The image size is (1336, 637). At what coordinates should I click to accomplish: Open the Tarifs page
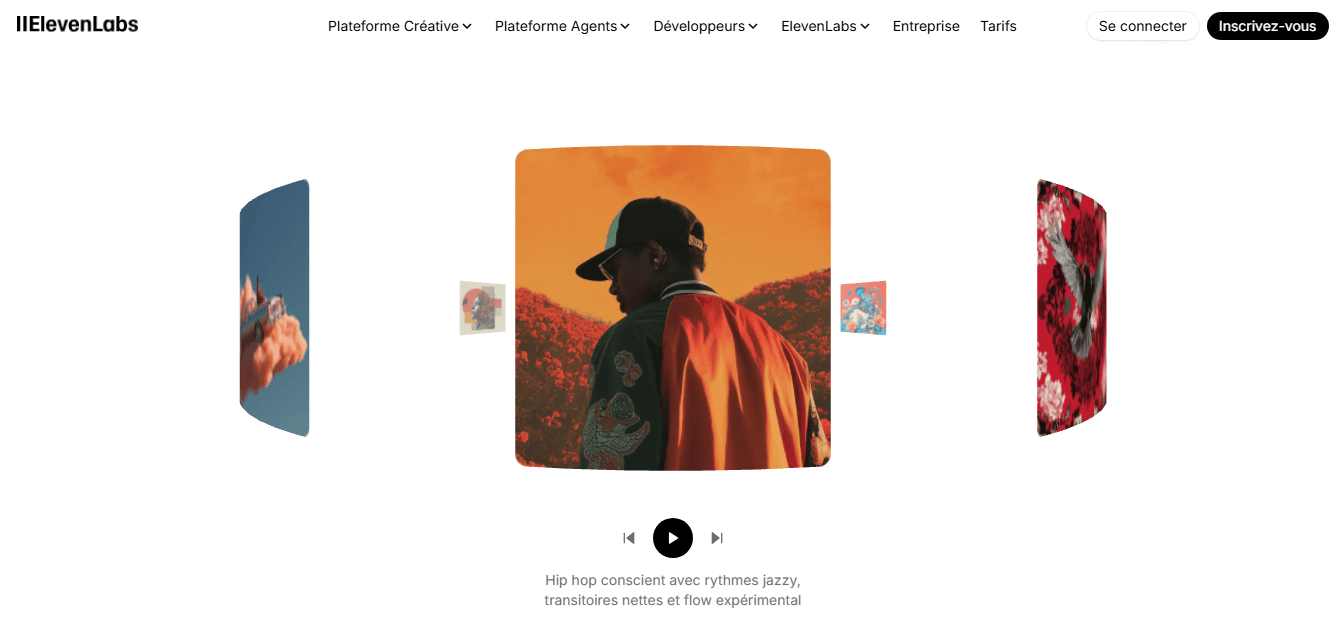[998, 26]
